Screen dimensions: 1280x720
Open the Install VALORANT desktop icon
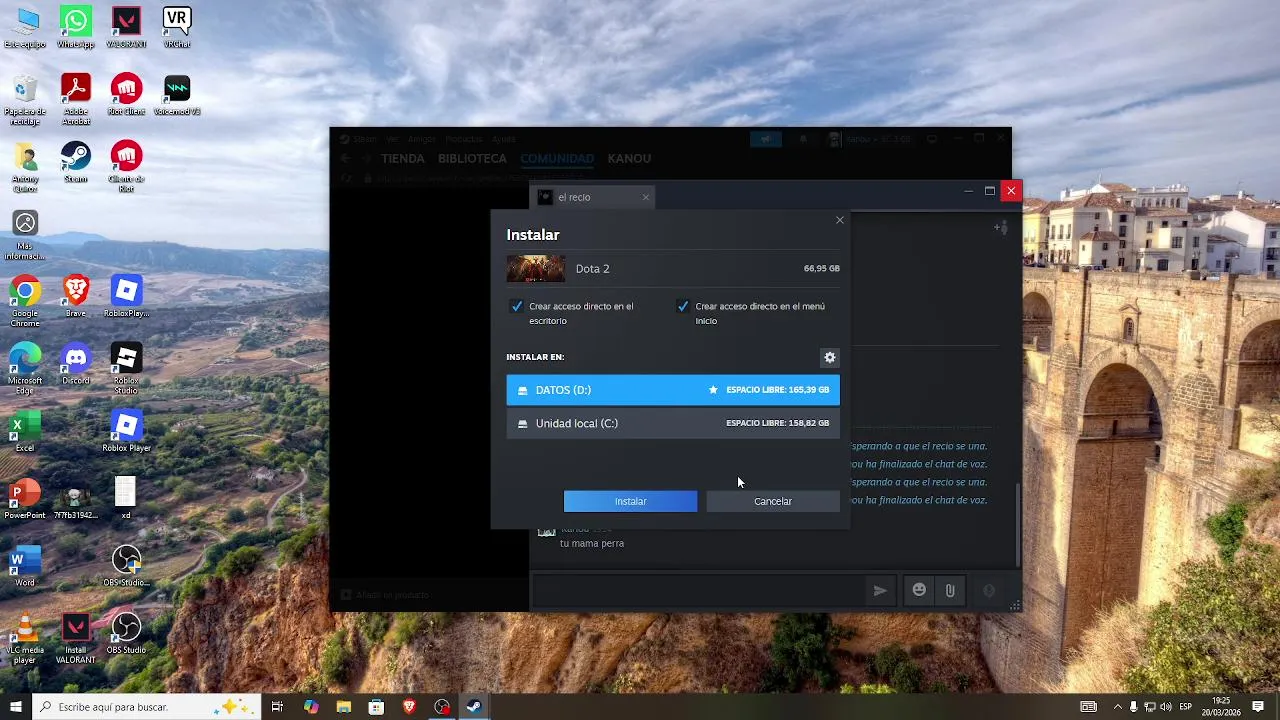click(75, 638)
